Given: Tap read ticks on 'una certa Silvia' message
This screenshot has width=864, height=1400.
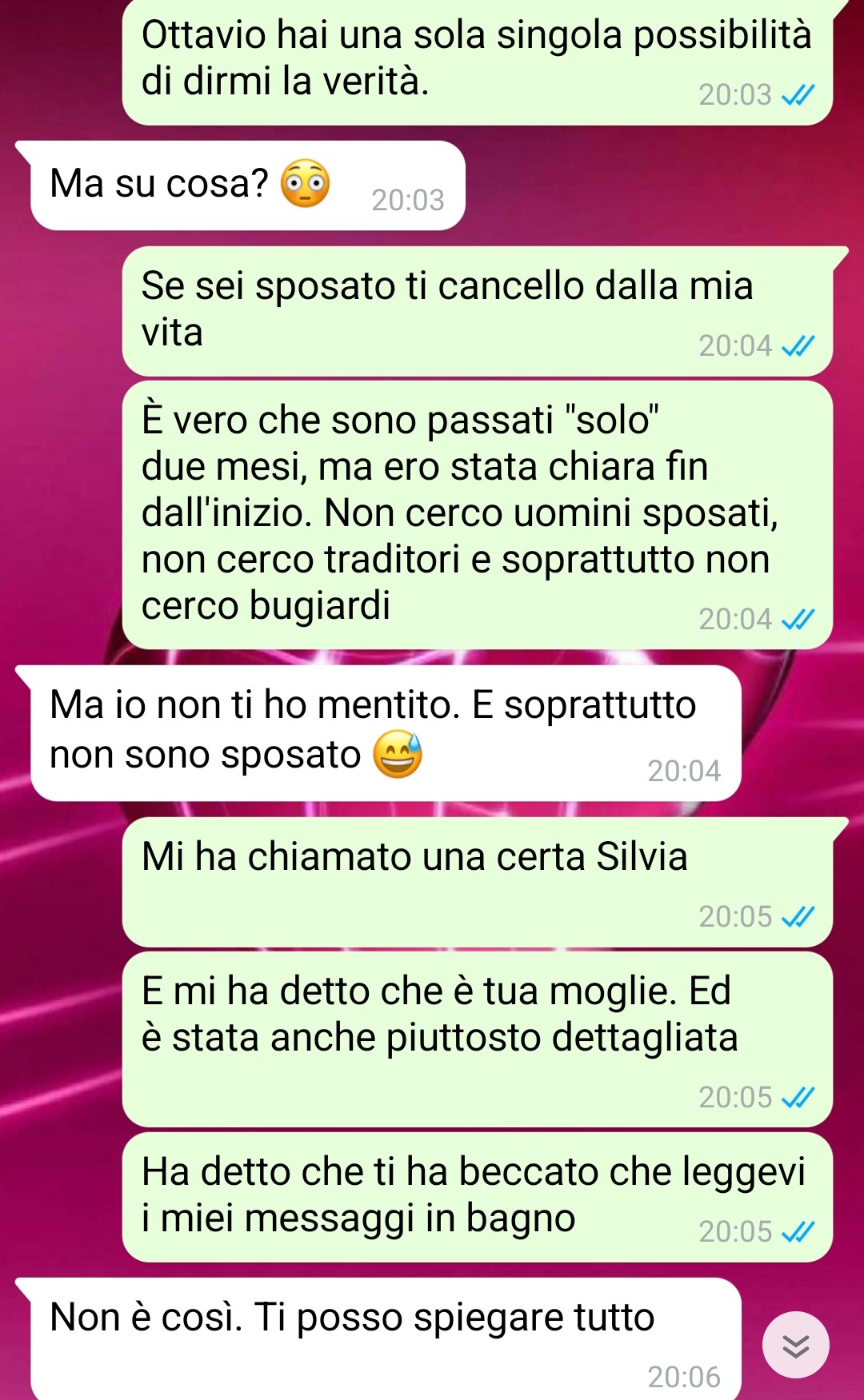Looking at the screenshot, I should [798, 916].
